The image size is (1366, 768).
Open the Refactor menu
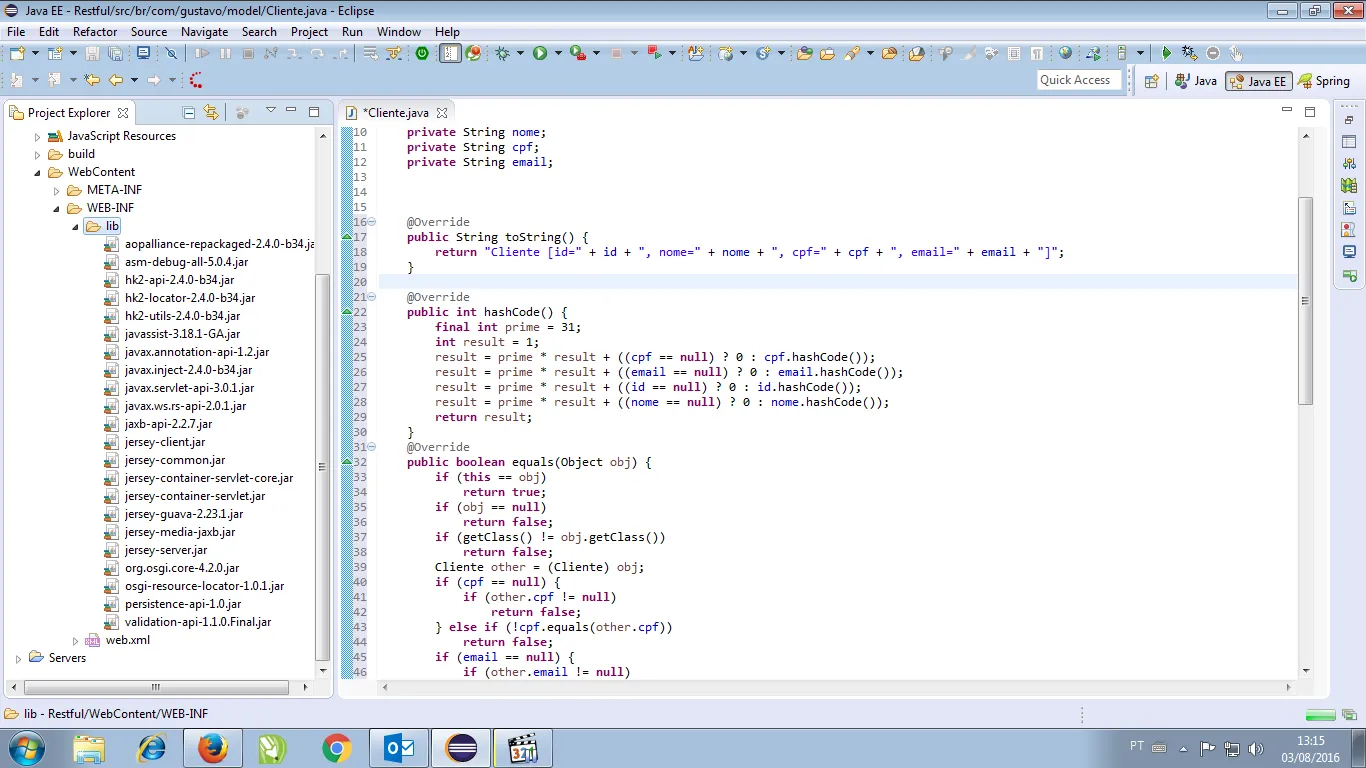[95, 31]
